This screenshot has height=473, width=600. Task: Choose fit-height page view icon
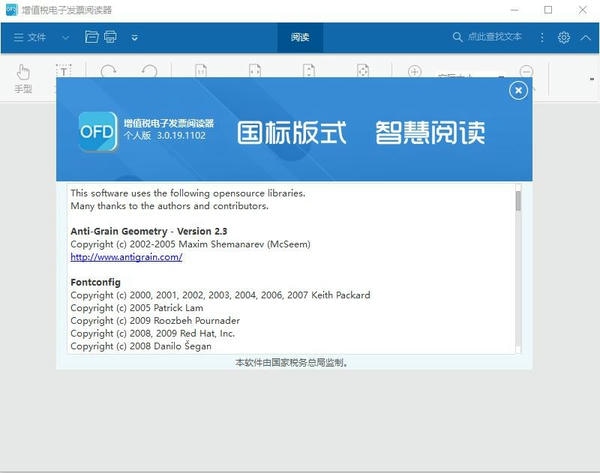(x=309, y=71)
